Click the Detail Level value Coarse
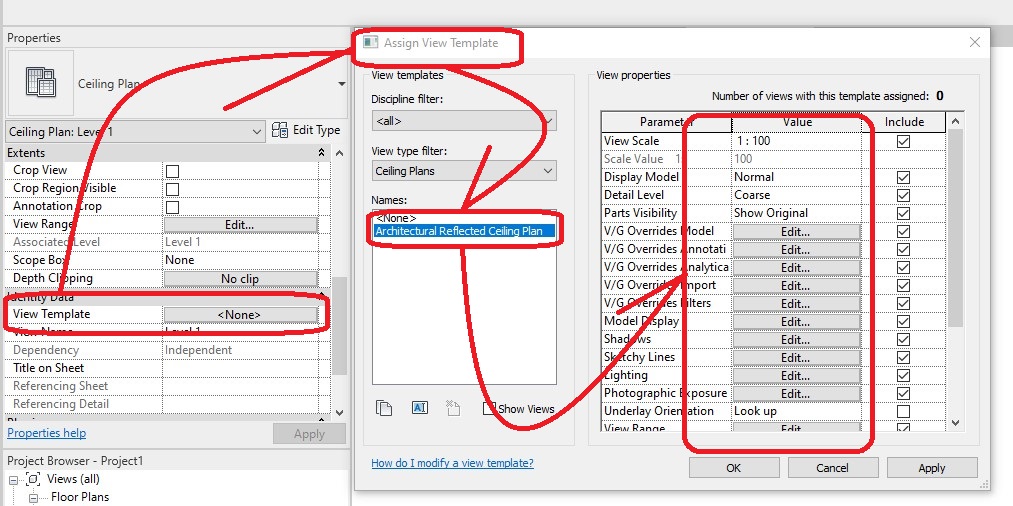1013x506 pixels. (796, 195)
